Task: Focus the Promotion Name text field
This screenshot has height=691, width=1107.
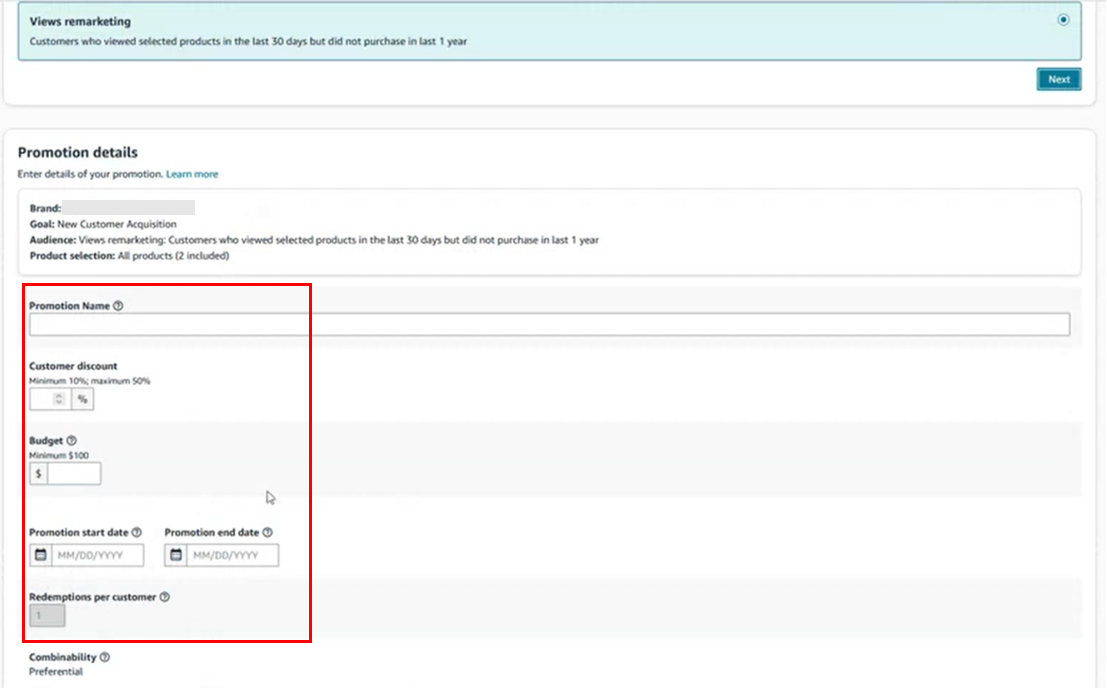Action: (x=549, y=324)
